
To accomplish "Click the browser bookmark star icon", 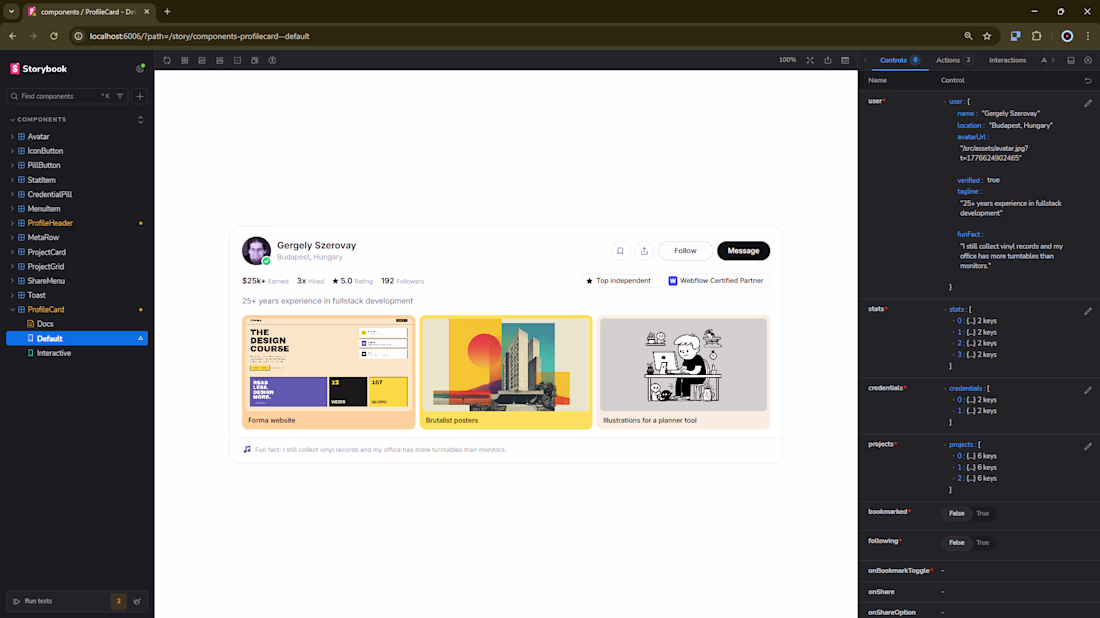I will (987, 36).
